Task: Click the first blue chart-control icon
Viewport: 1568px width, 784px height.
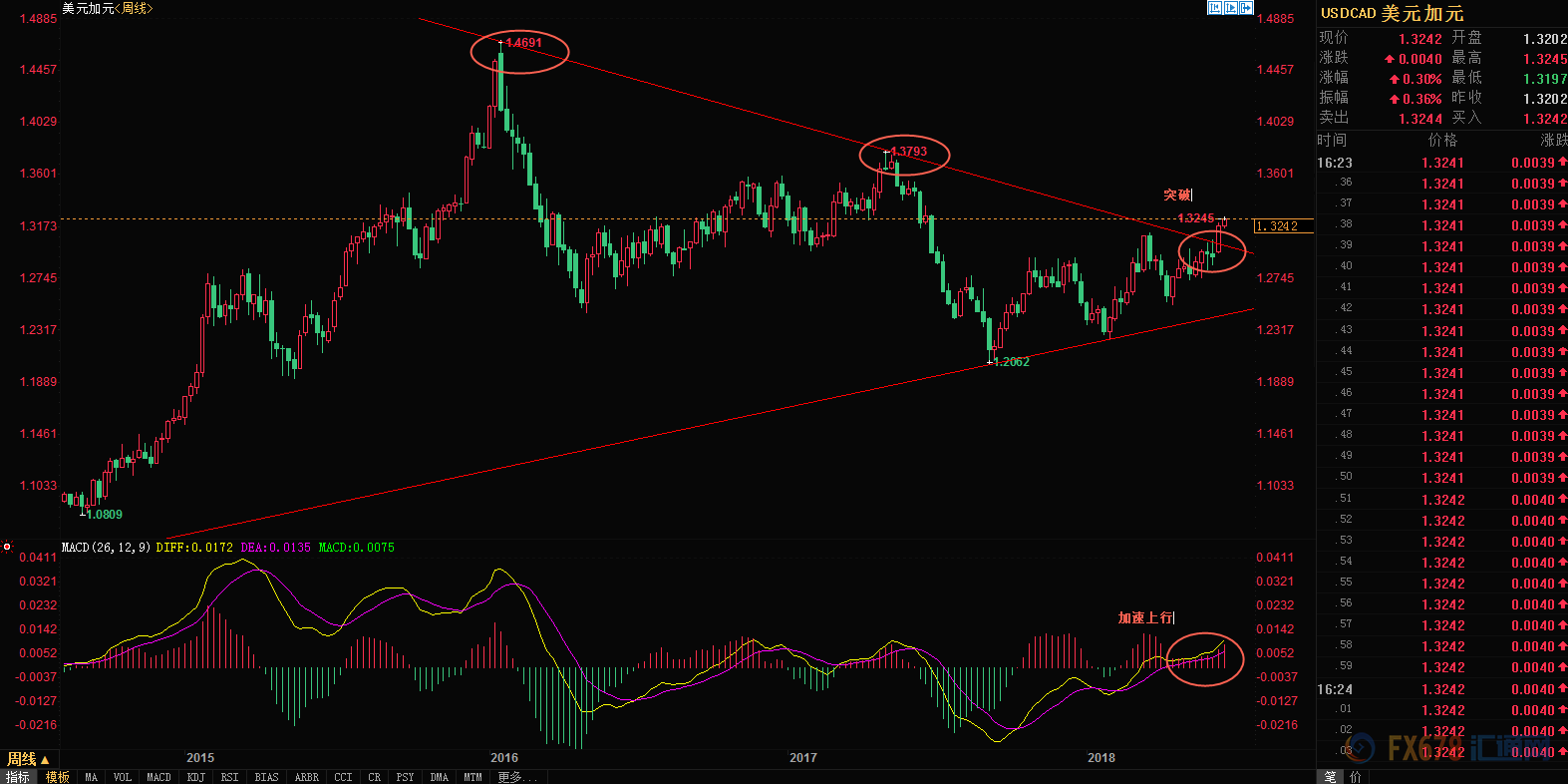Action: coord(1214,8)
